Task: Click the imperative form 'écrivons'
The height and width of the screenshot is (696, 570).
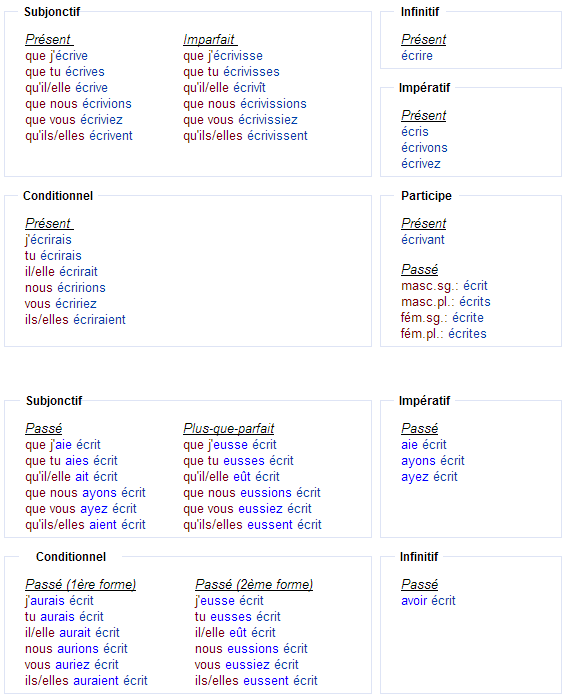Action: tap(424, 147)
